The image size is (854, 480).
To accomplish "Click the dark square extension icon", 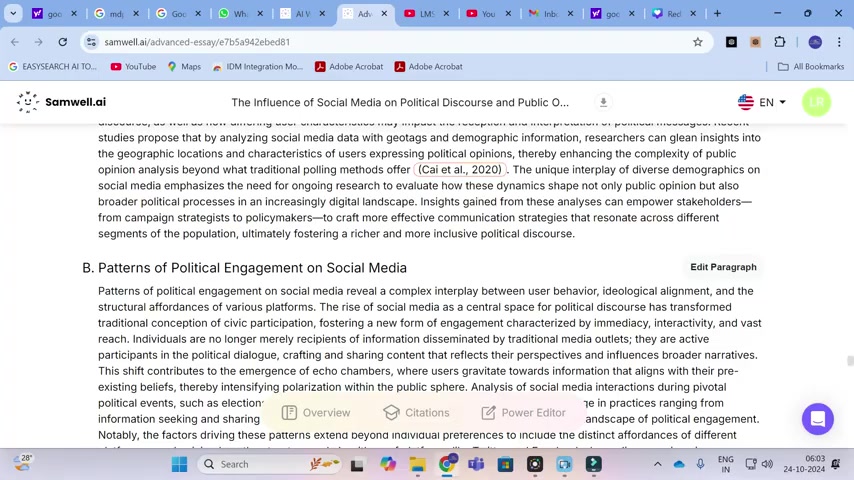I will [x=731, y=42].
